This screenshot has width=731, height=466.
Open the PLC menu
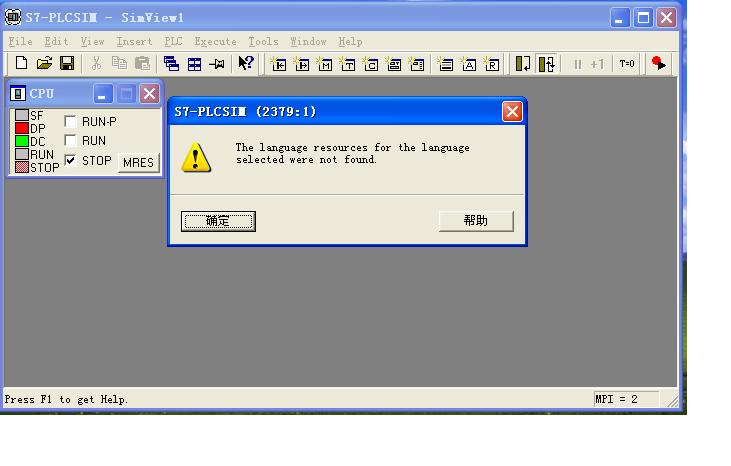tap(173, 41)
